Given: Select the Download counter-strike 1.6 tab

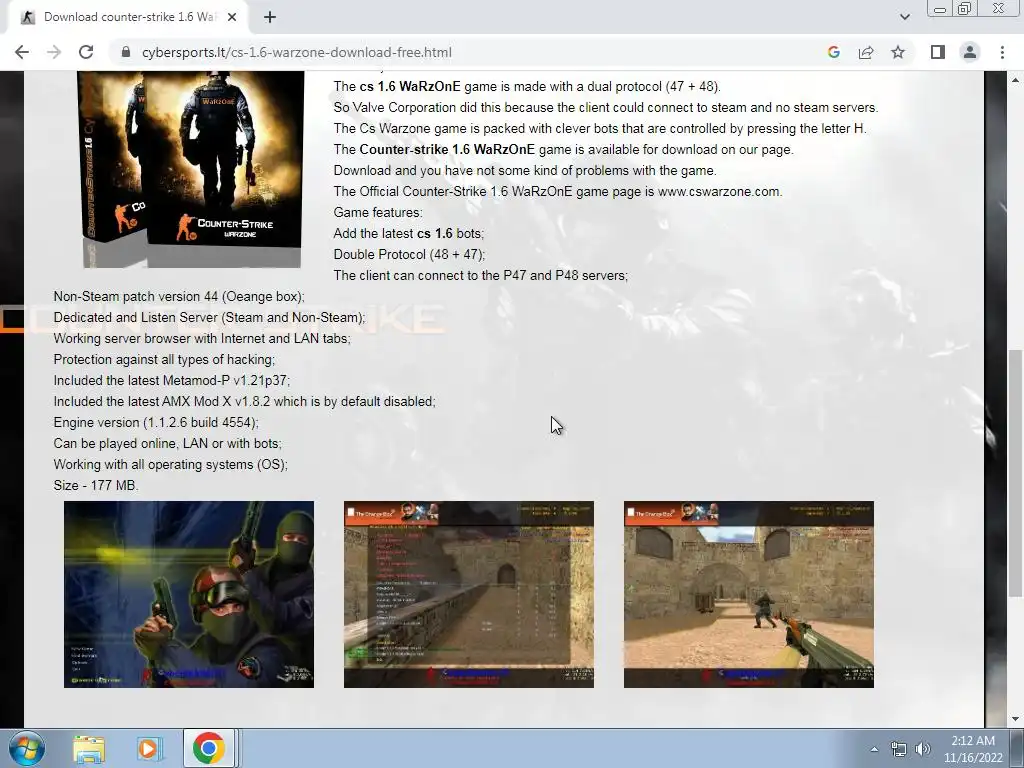Looking at the screenshot, I should (127, 17).
